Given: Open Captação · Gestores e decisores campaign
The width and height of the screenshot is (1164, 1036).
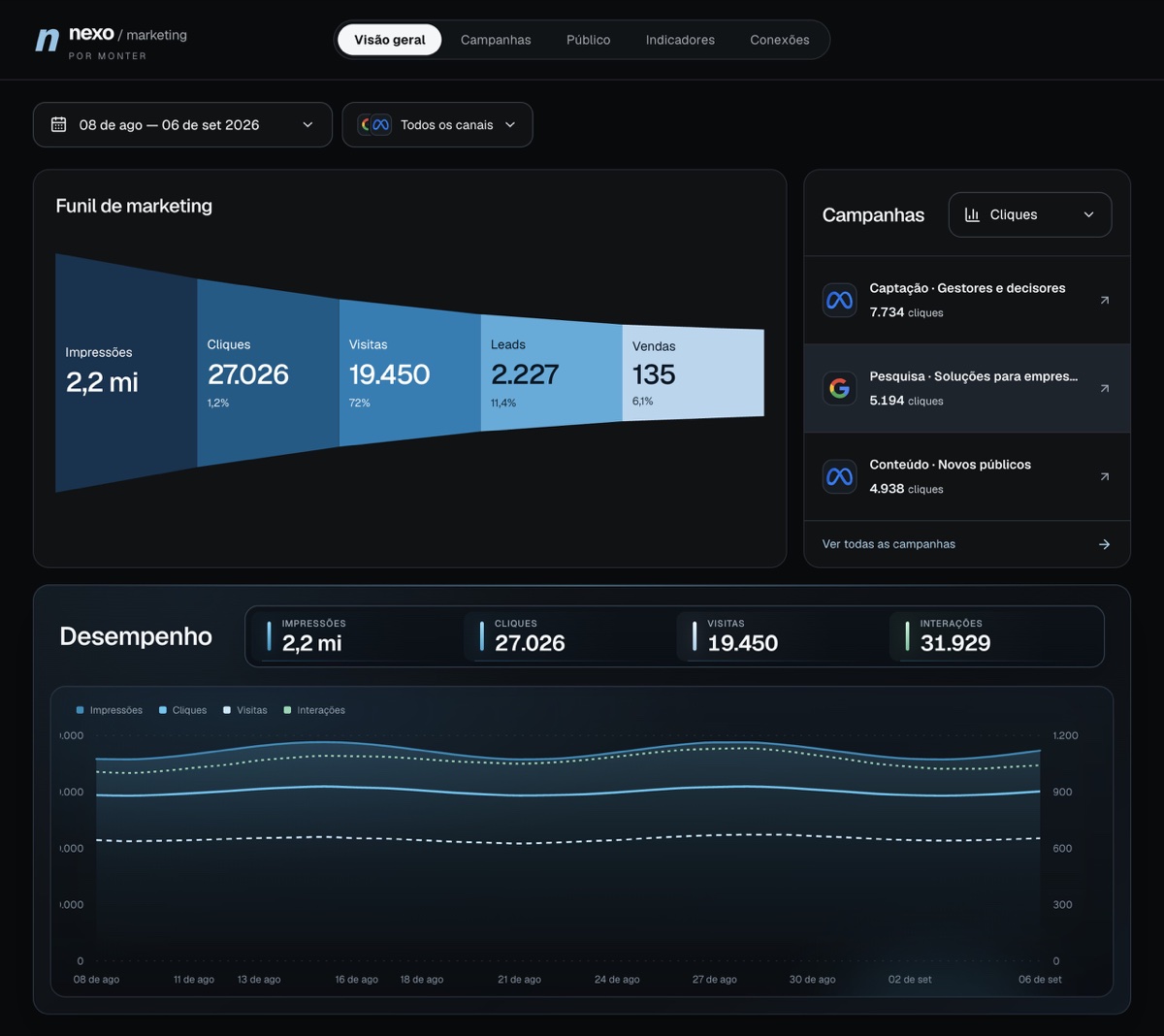Looking at the screenshot, I should (x=967, y=300).
